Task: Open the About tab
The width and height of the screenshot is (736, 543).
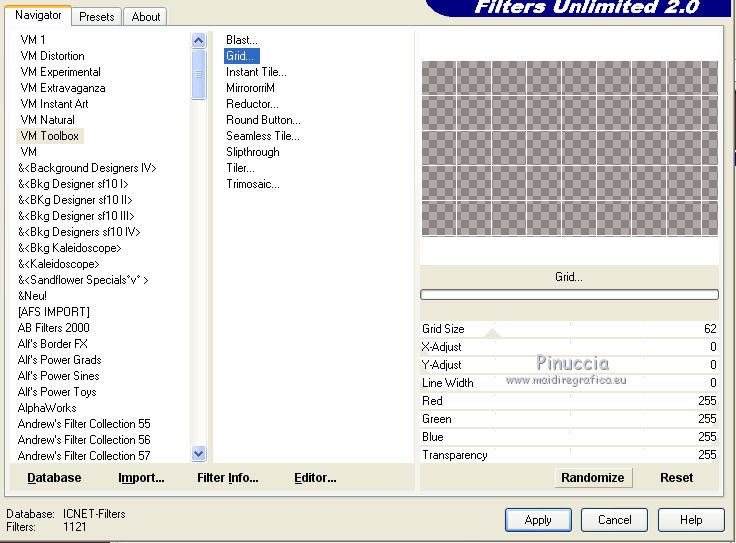Action: click(146, 17)
